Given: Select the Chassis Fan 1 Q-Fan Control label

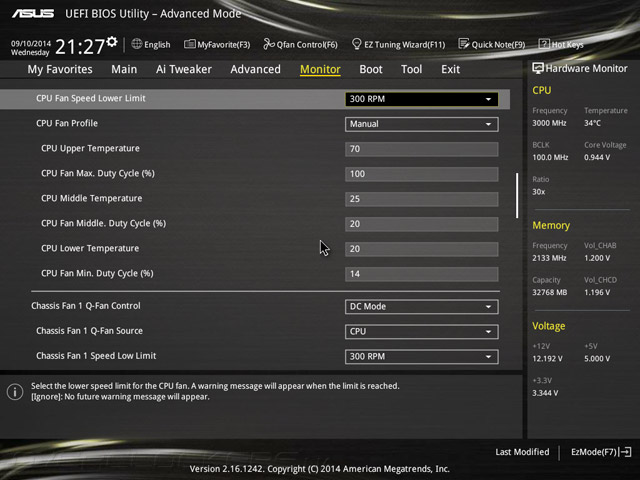Looking at the screenshot, I should [x=86, y=306].
